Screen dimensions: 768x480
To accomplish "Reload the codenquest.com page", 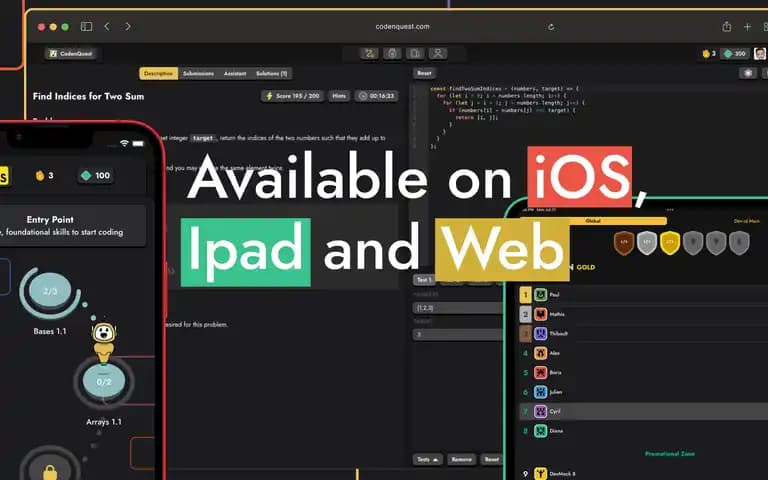I will [x=551, y=27].
